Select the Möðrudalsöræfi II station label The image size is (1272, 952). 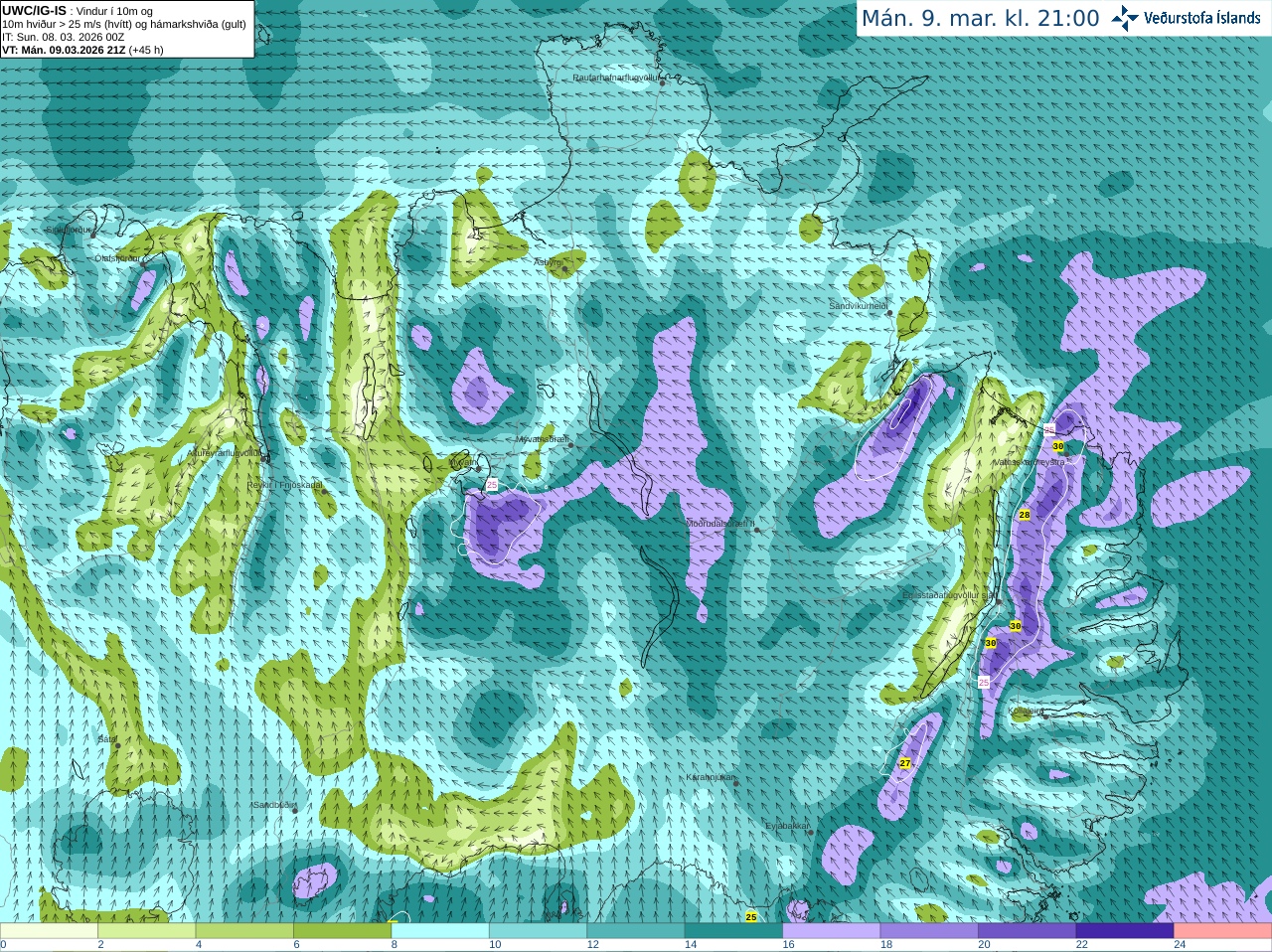(x=719, y=524)
